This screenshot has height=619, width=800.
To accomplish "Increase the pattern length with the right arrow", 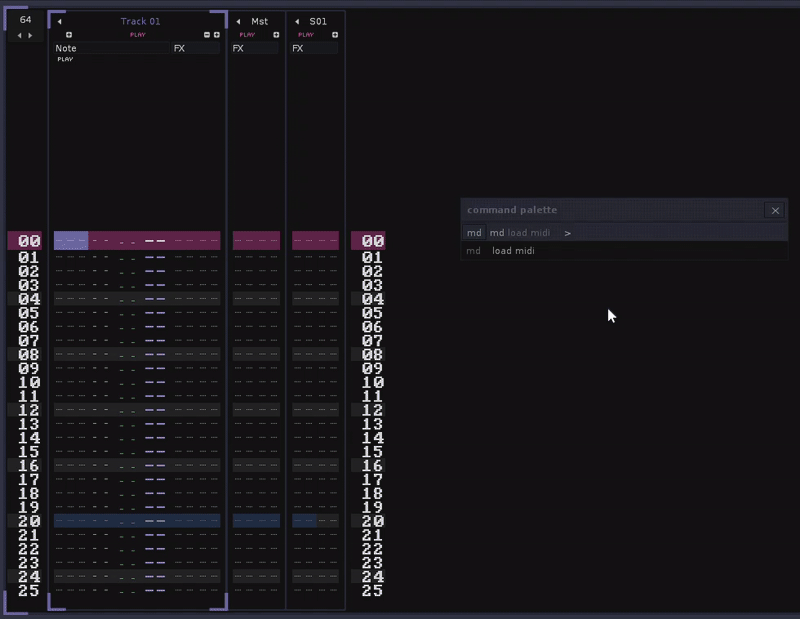I will click(x=31, y=35).
